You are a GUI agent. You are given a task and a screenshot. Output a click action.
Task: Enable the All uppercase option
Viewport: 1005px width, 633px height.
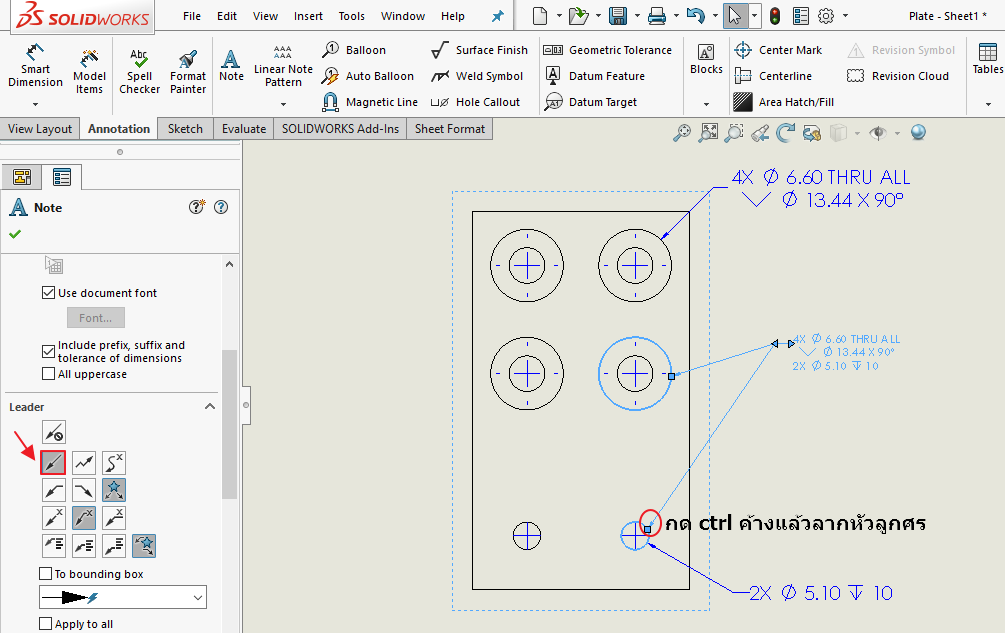coord(48,373)
